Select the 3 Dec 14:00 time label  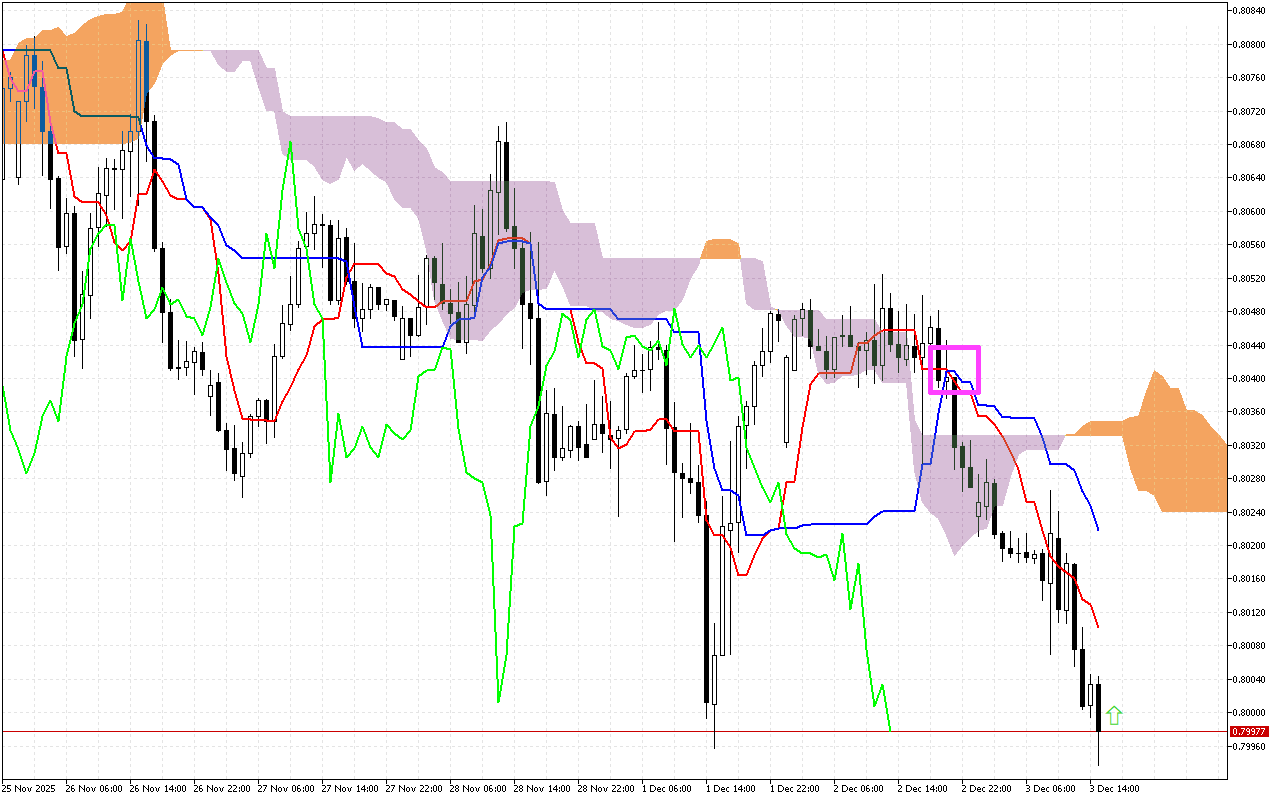coord(1115,788)
